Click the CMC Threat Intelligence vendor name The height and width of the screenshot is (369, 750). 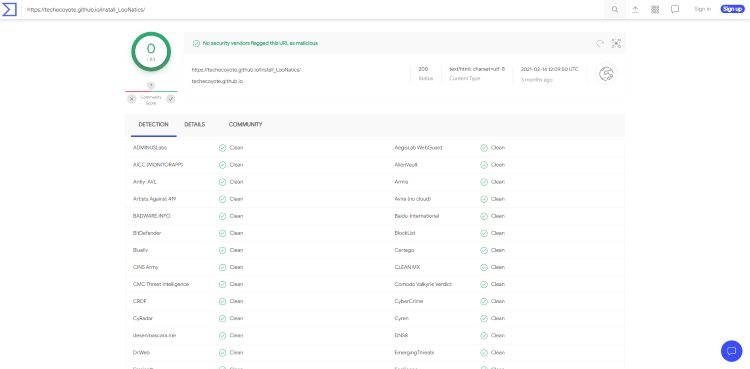click(x=161, y=284)
